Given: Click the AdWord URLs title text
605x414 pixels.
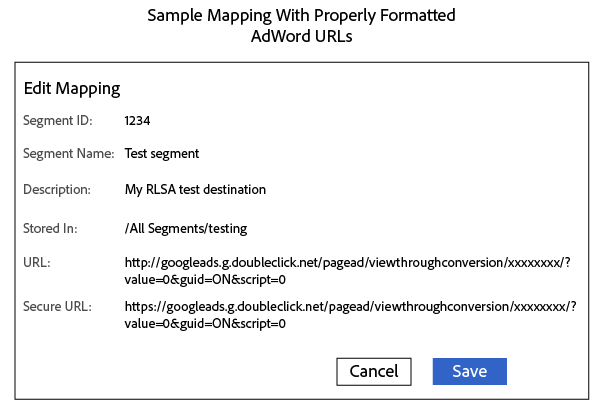Looking at the screenshot, I should (x=301, y=37).
